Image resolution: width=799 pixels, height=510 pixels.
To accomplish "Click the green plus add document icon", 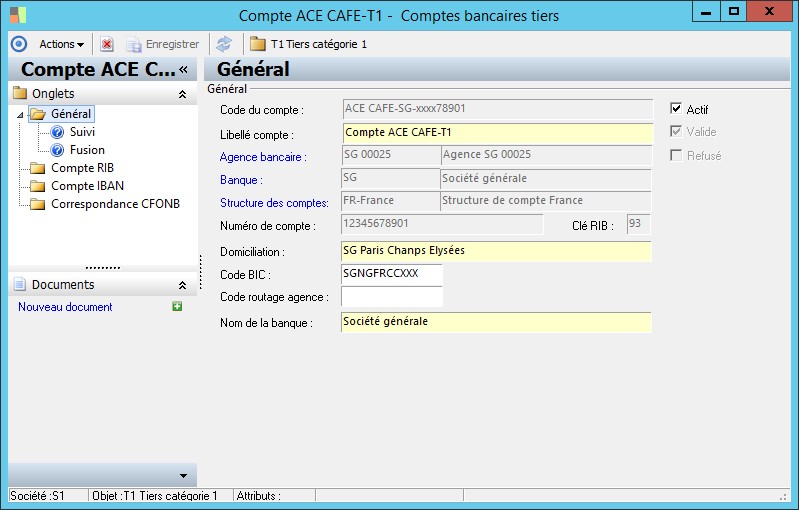I will coord(177,306).
